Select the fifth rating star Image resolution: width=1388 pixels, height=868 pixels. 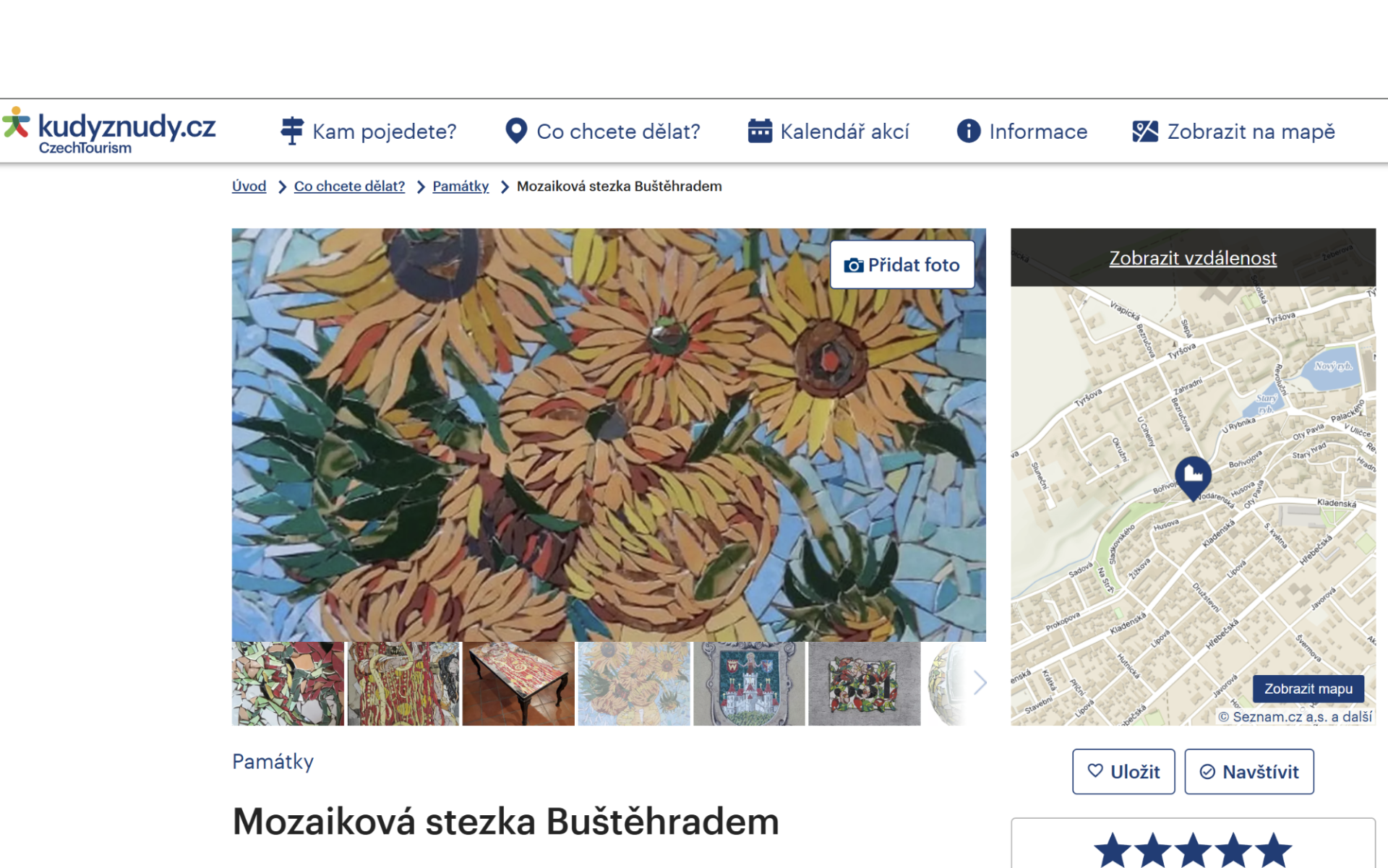1273,850
